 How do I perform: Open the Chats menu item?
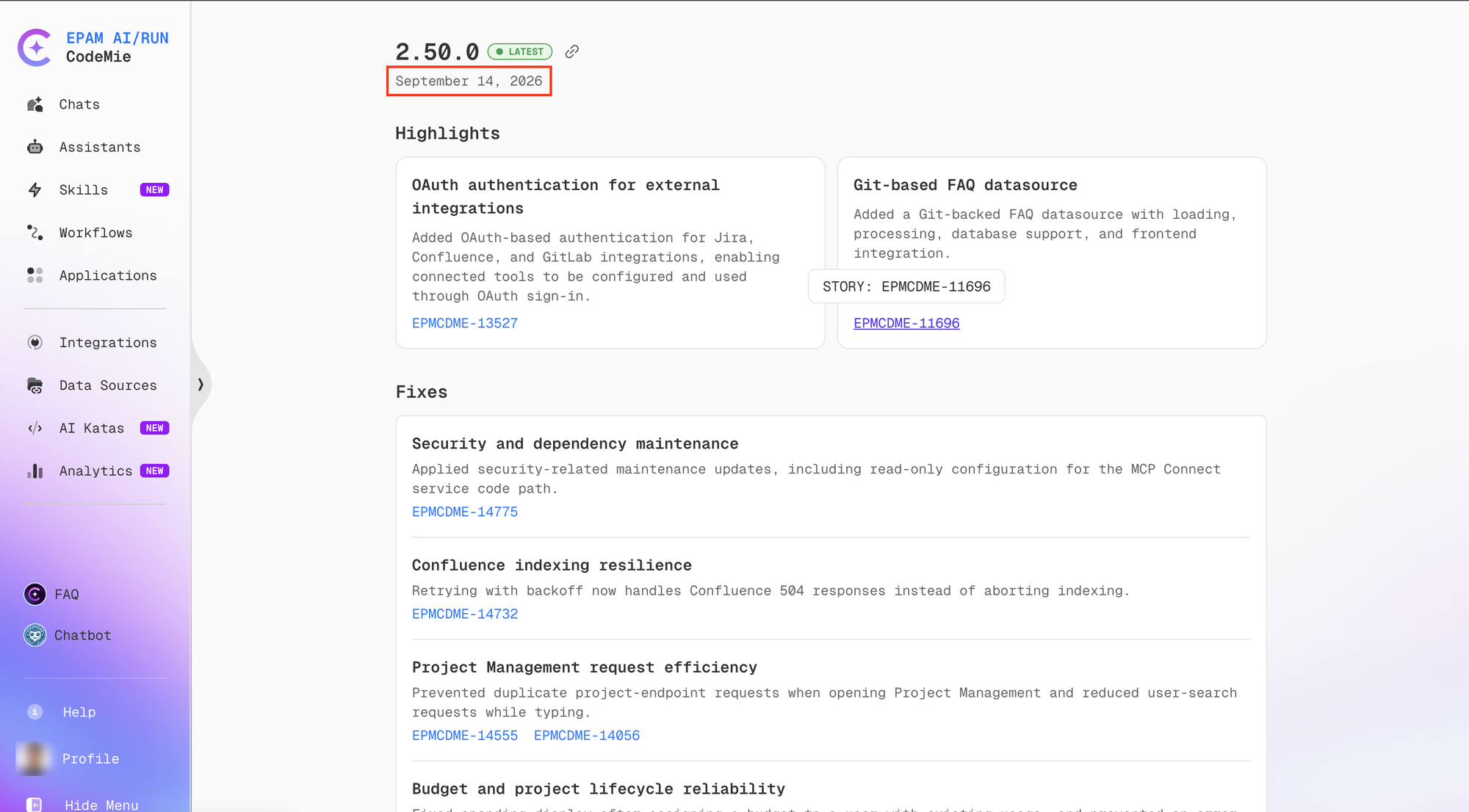79,104
